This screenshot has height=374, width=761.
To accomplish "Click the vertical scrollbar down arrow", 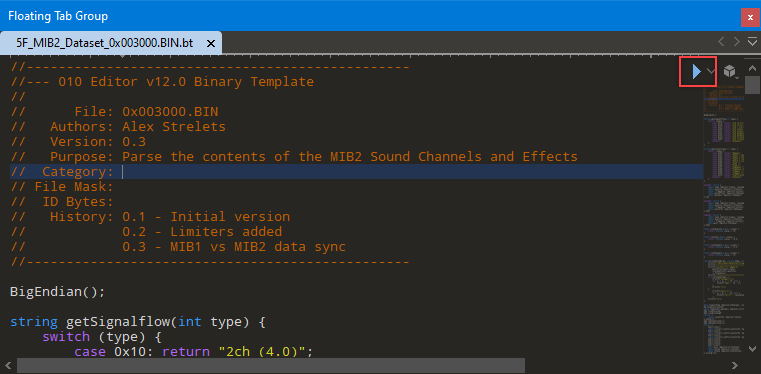I will (752, 348).
